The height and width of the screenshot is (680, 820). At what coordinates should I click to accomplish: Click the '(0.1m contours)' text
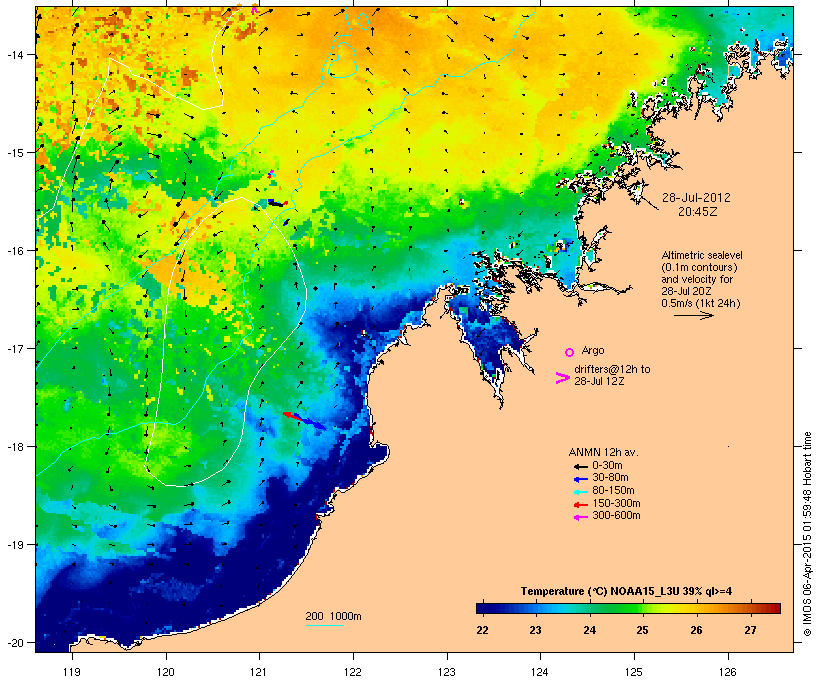(x=699, y=267)
